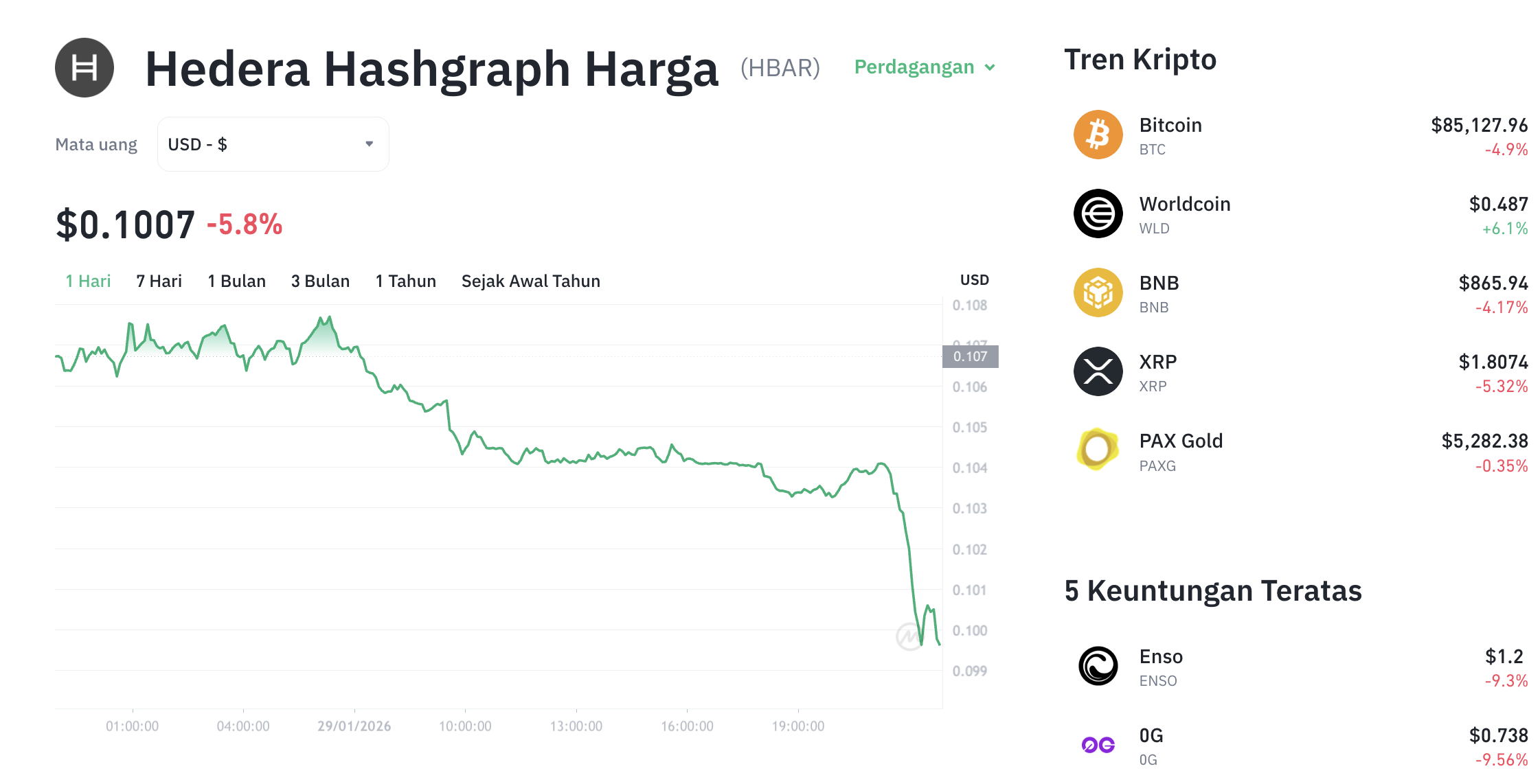Activate the 1 Tahun chart range
The width and height of the screenshot is (1540, 784).
405,280
